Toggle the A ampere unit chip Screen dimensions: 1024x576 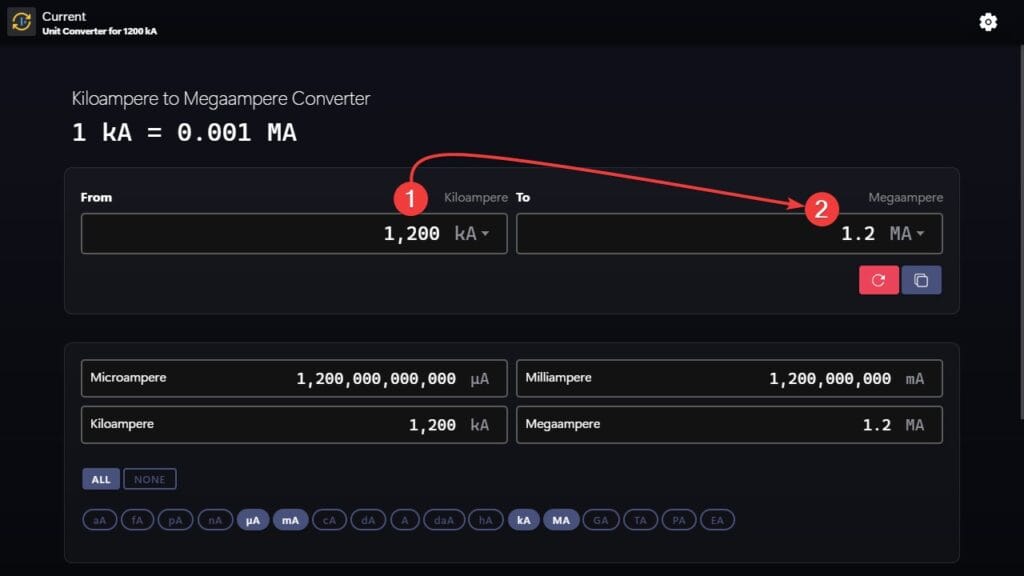point(405,520)
